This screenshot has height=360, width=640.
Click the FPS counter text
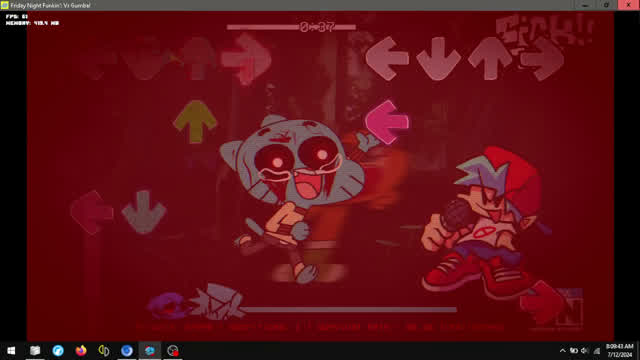coord(17,17)
